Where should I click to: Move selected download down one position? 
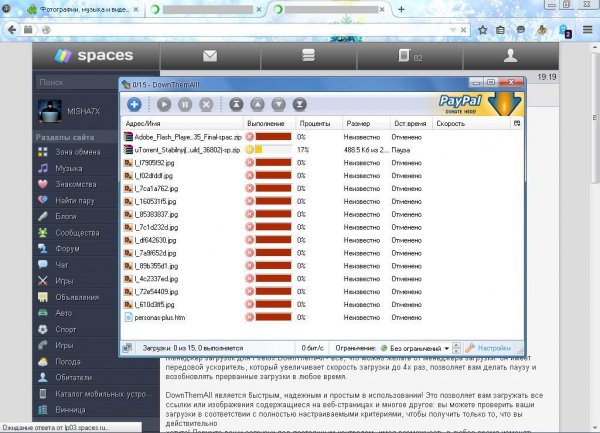pyautogui.click(x=279, y=104)
